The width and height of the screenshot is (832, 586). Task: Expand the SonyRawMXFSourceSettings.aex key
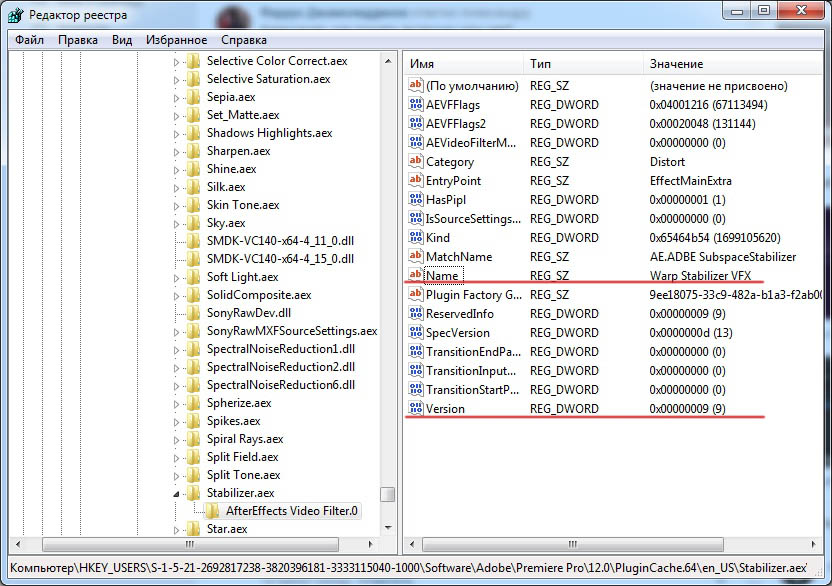coord(176,332)
